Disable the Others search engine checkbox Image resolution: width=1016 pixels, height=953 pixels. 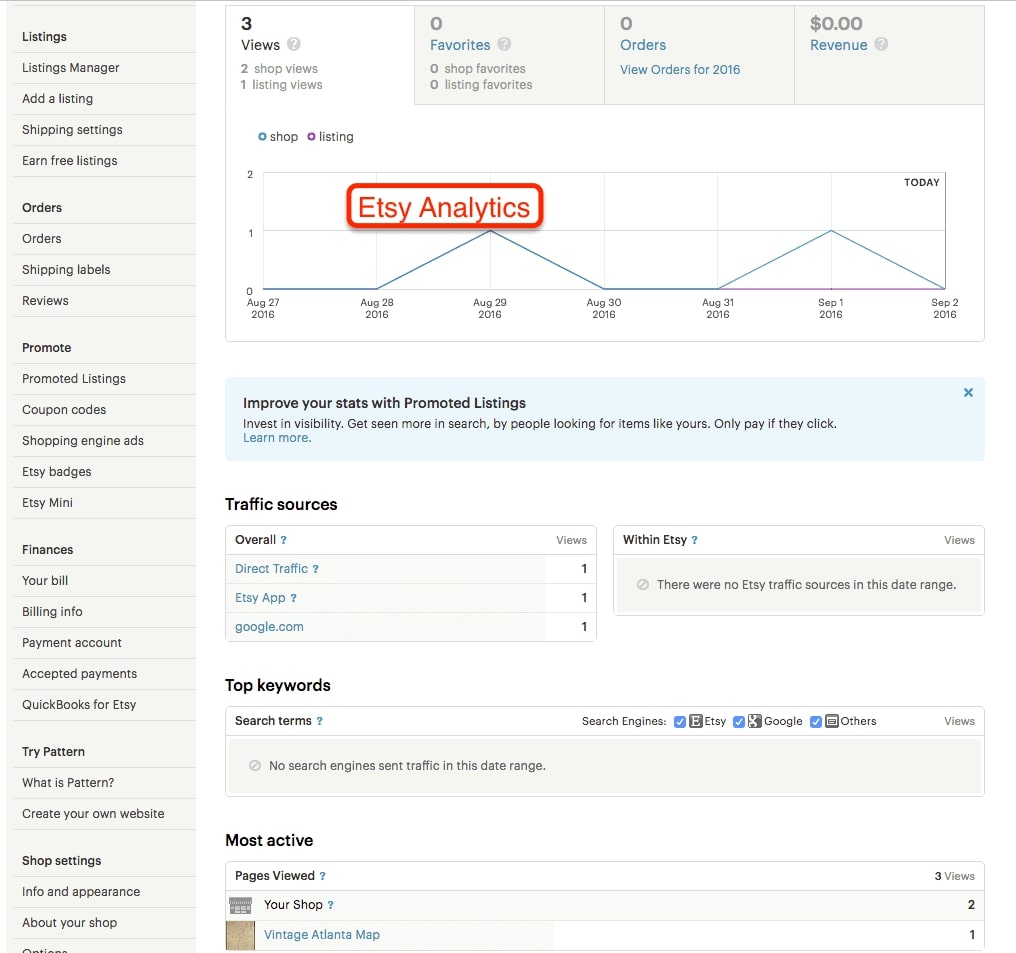(816, 721)
